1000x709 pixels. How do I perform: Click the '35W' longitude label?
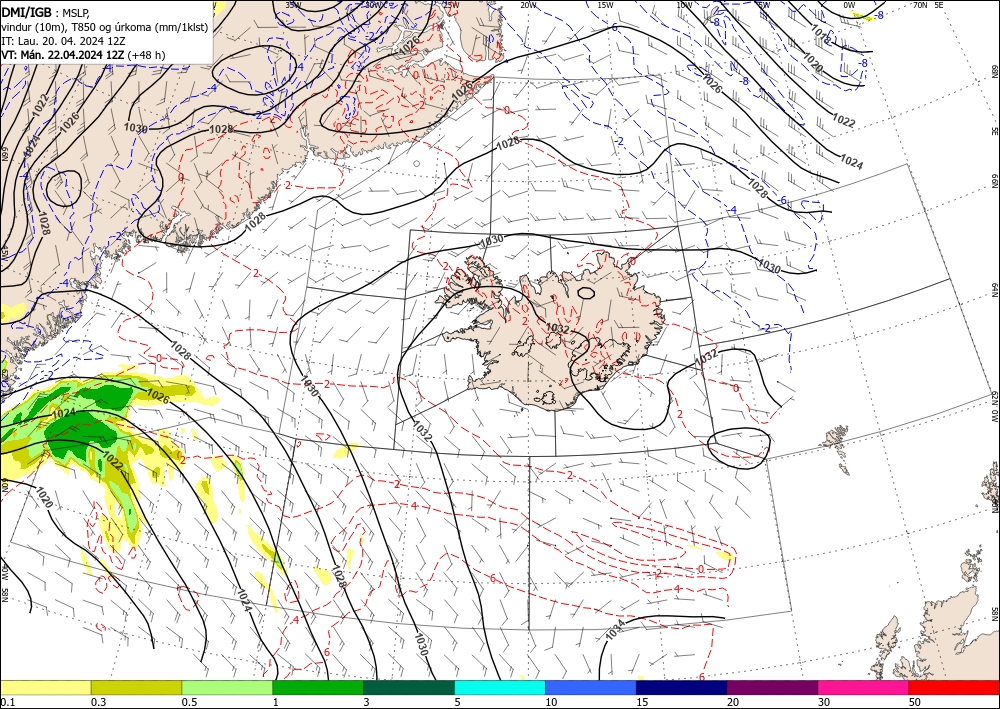point(293,5)
